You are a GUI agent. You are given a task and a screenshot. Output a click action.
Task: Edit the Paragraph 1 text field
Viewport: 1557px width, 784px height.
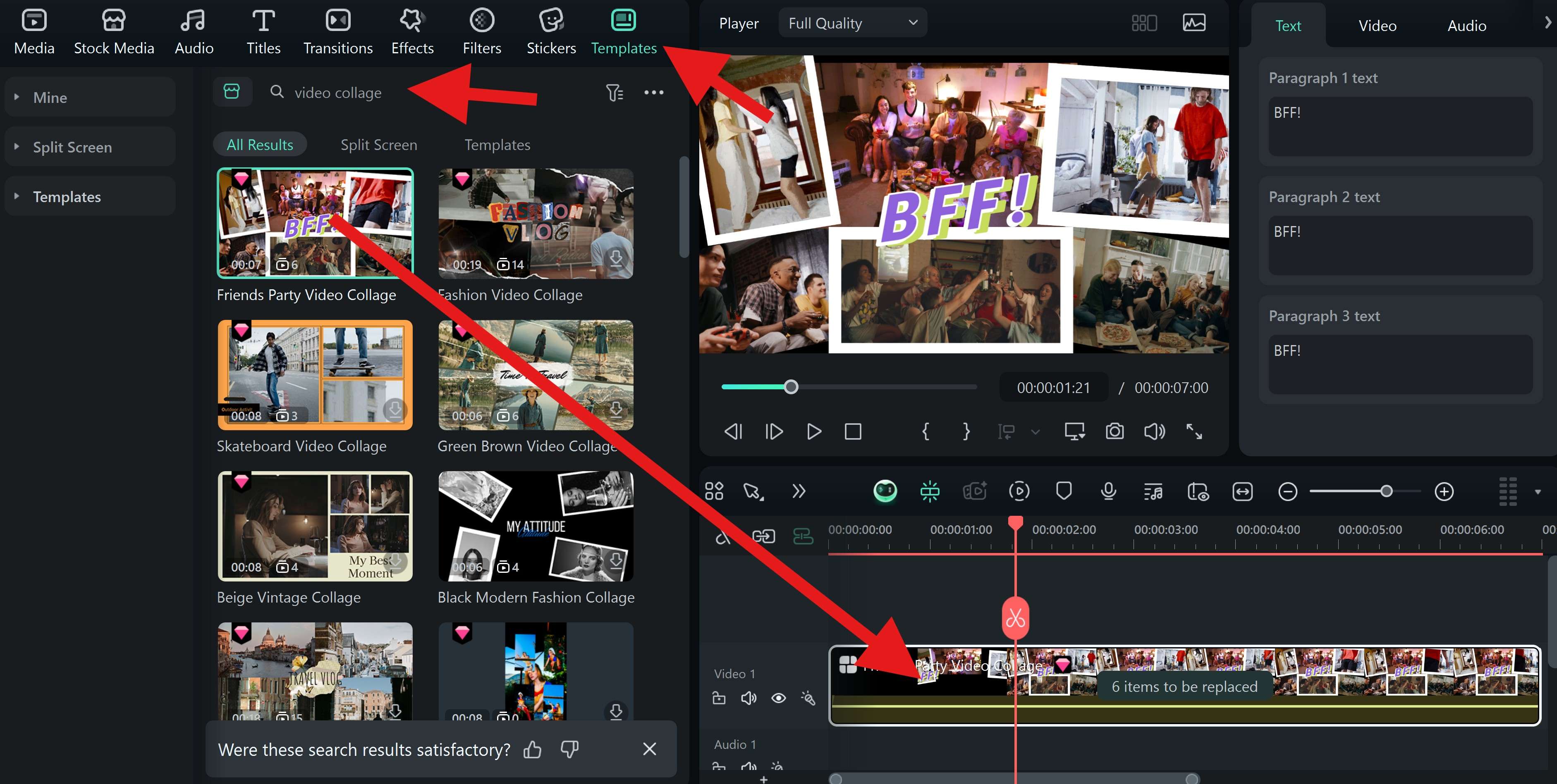pyautogui.click(x=1400, y=126)
